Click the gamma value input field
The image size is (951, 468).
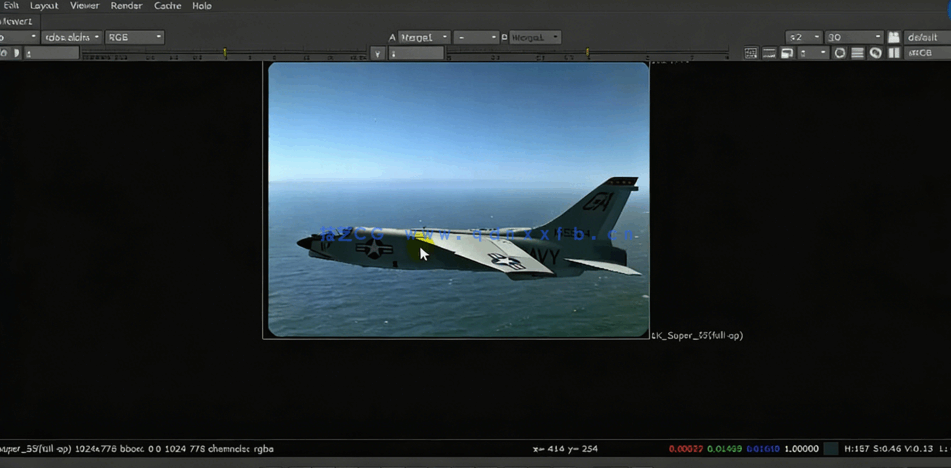415,53
